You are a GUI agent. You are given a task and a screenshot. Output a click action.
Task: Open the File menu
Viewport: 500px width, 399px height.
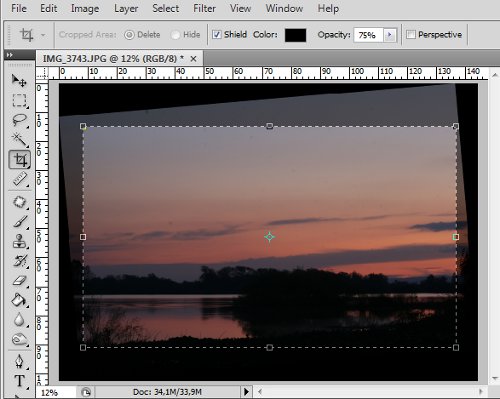coord(19,8)
